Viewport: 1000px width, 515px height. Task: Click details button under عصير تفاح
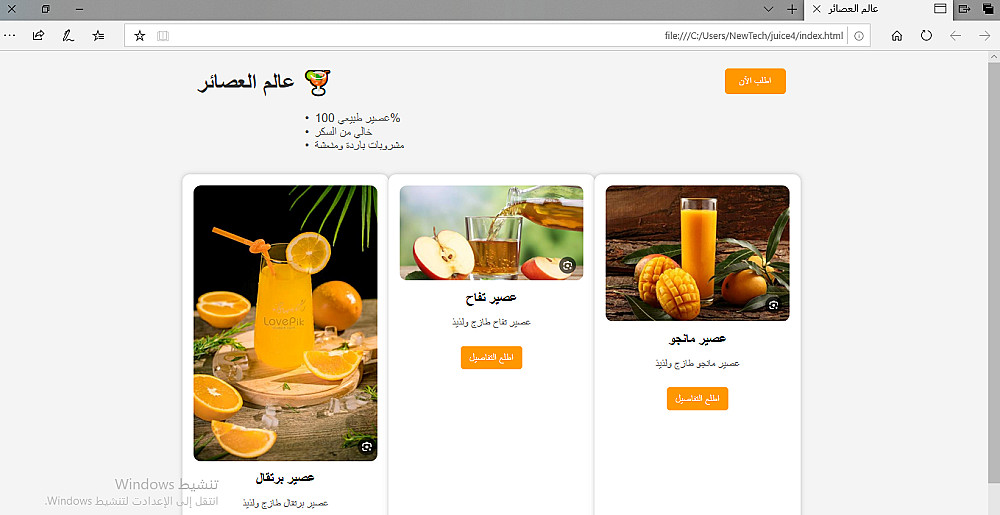tap(491, 358)
